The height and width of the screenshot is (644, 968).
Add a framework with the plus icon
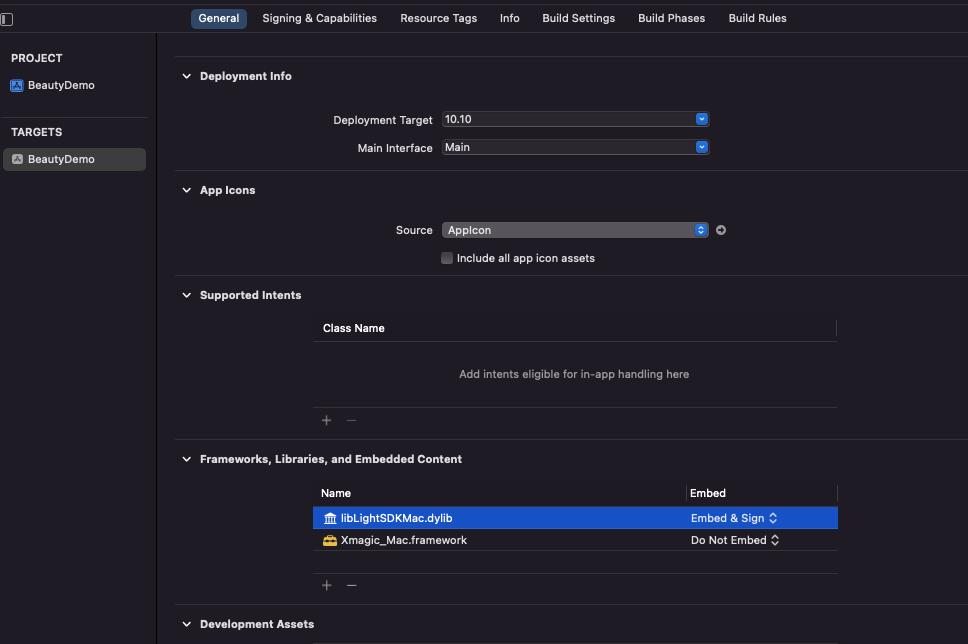[x=327, y=585]
